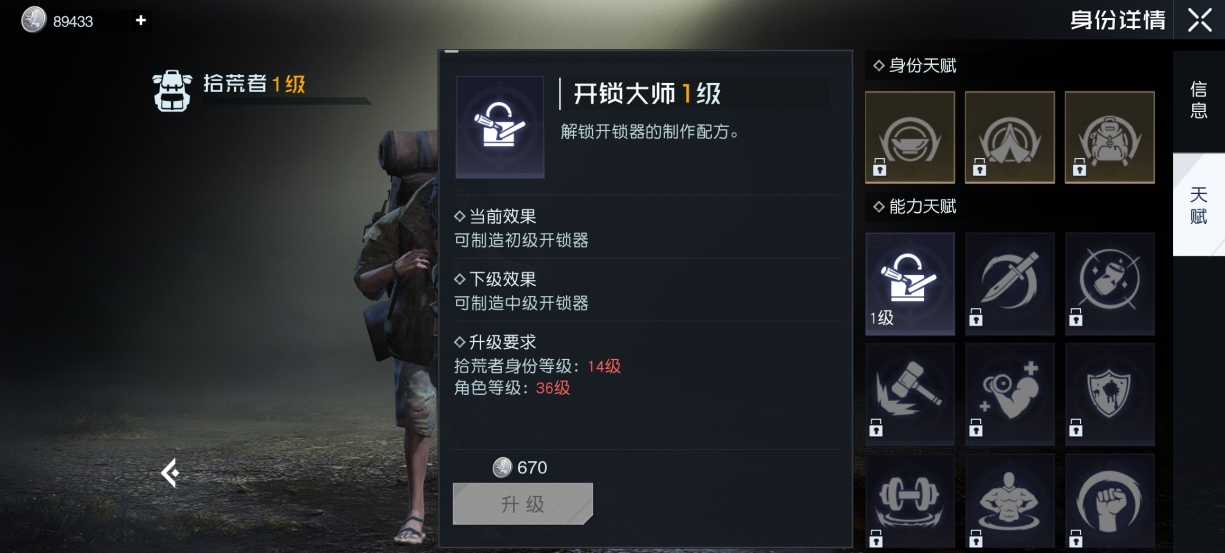1225x553 pixels.
Task: Click the large 开锁大师 talent thumbnail
Action: click(500, 128)
